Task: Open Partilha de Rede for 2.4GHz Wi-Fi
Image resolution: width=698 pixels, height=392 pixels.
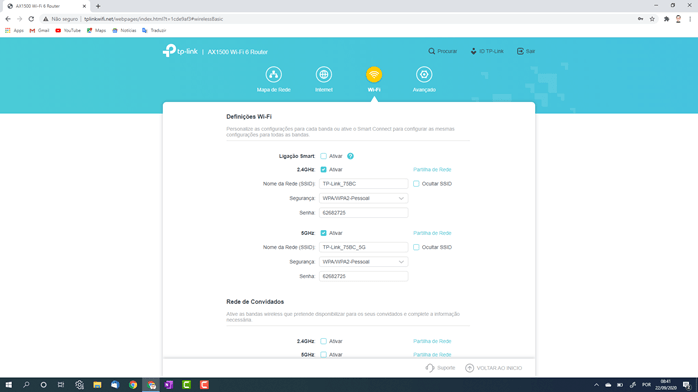Action: click(432, 170)
